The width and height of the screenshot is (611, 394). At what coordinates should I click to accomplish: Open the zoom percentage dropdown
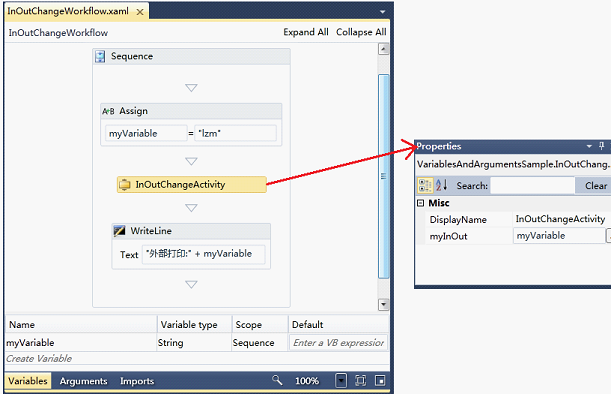[x=341, y=380]
